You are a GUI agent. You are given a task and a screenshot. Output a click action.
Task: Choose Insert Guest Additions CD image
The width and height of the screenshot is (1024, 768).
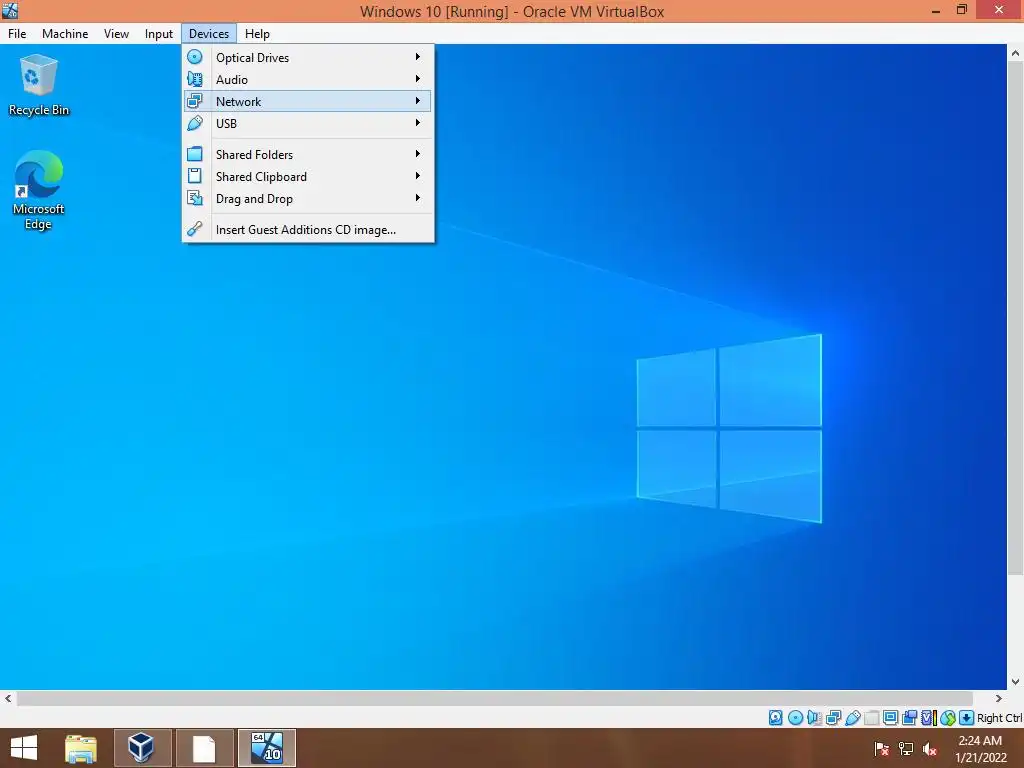307,230
